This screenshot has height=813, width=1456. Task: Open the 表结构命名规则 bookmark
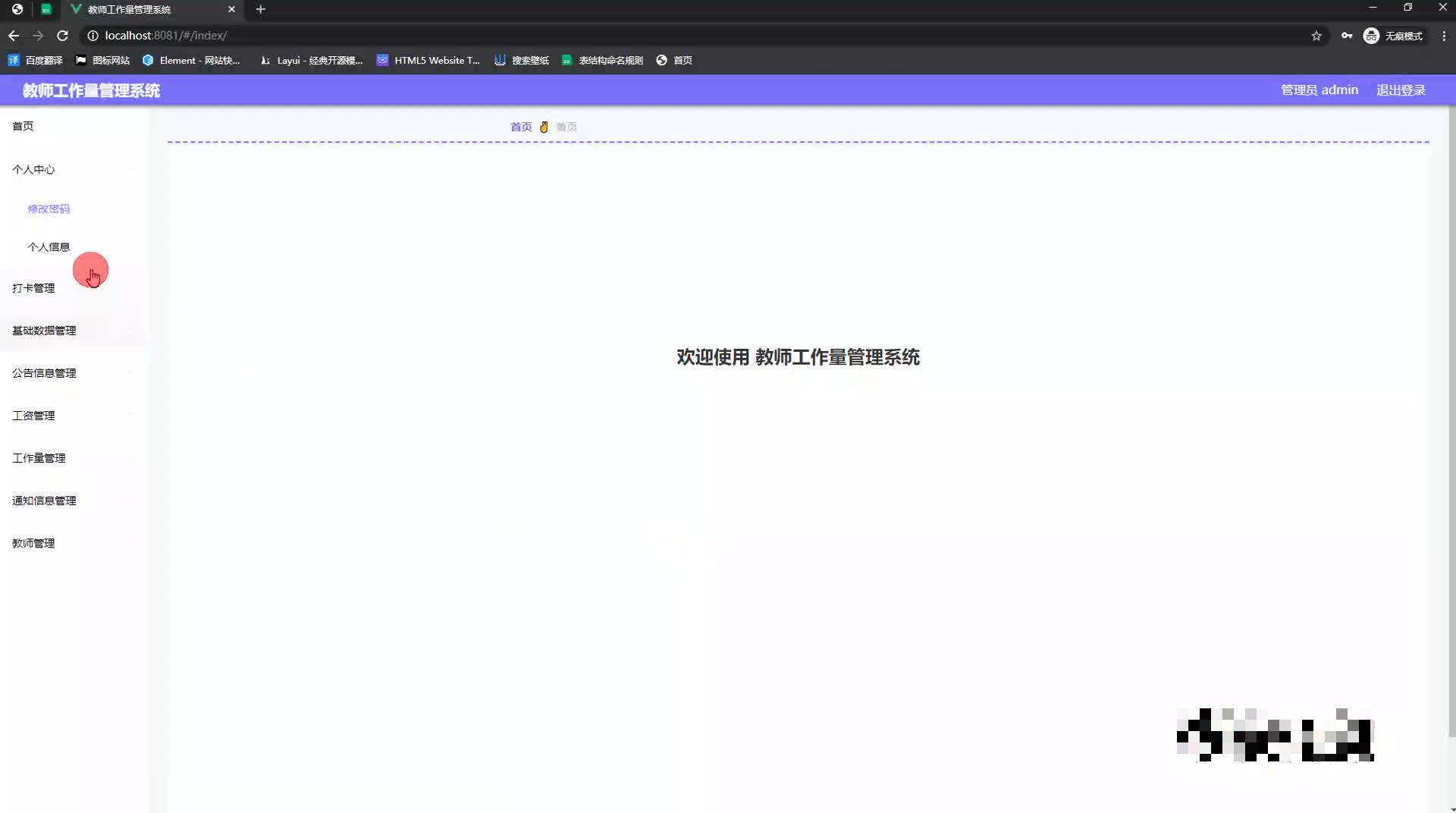[x=602, y=60]
